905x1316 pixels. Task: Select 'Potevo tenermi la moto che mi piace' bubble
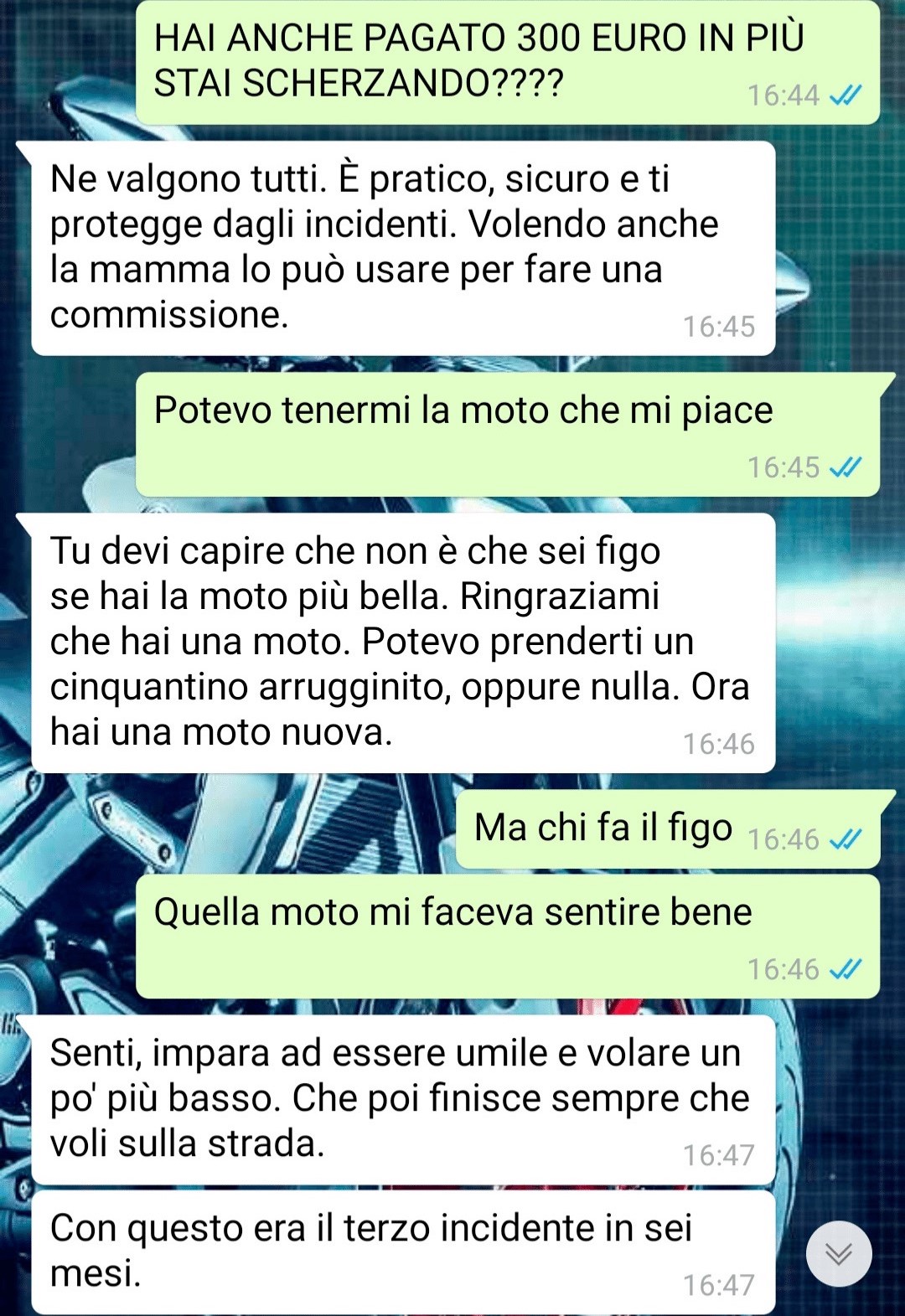click(508, 435)
